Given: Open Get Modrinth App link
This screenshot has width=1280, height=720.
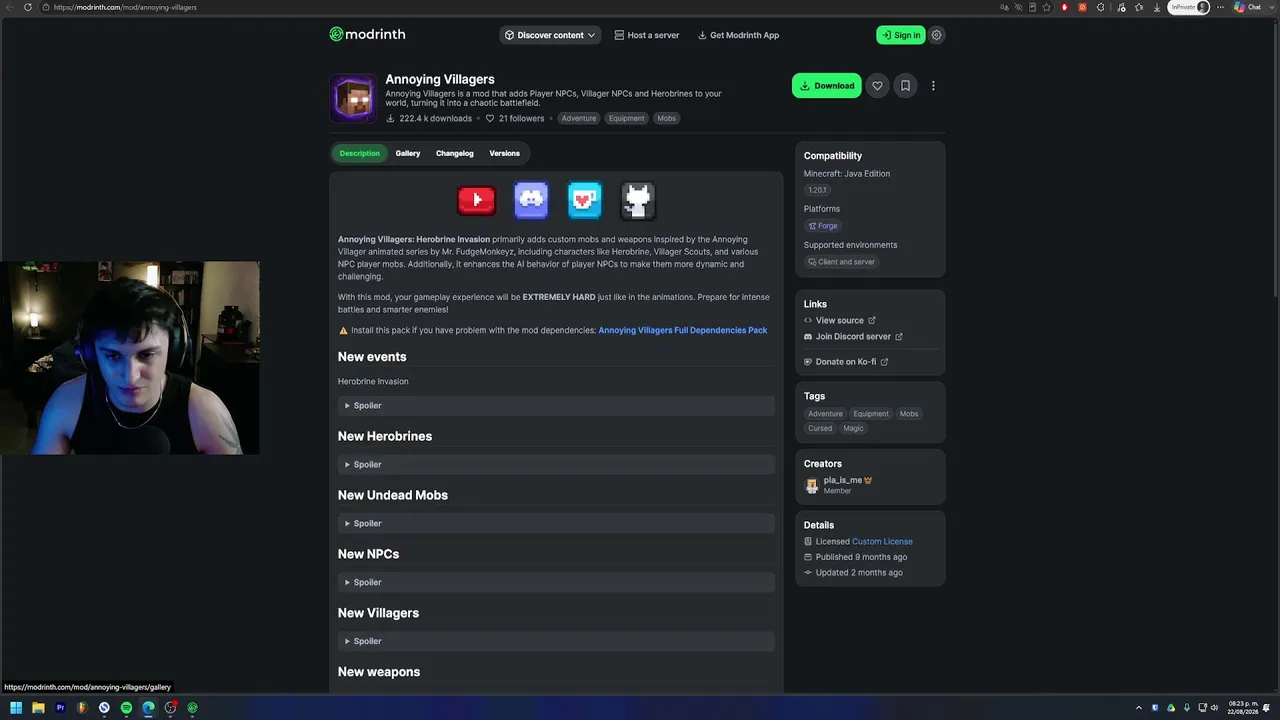Looking at the screenshot, I should (x=738, y=35).
